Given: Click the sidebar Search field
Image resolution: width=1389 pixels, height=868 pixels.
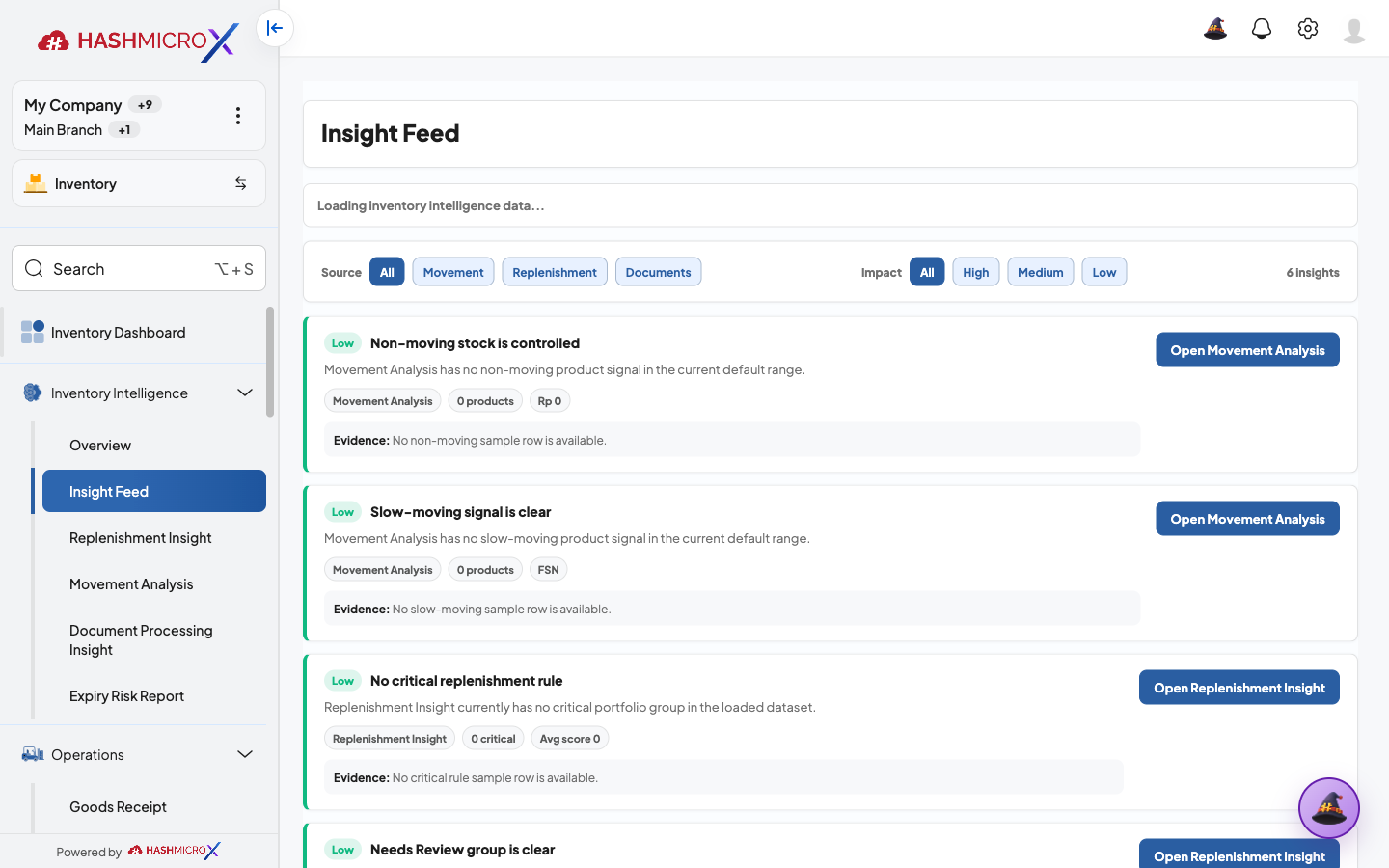Looking at the screenshot, I should tap(139, 268).
